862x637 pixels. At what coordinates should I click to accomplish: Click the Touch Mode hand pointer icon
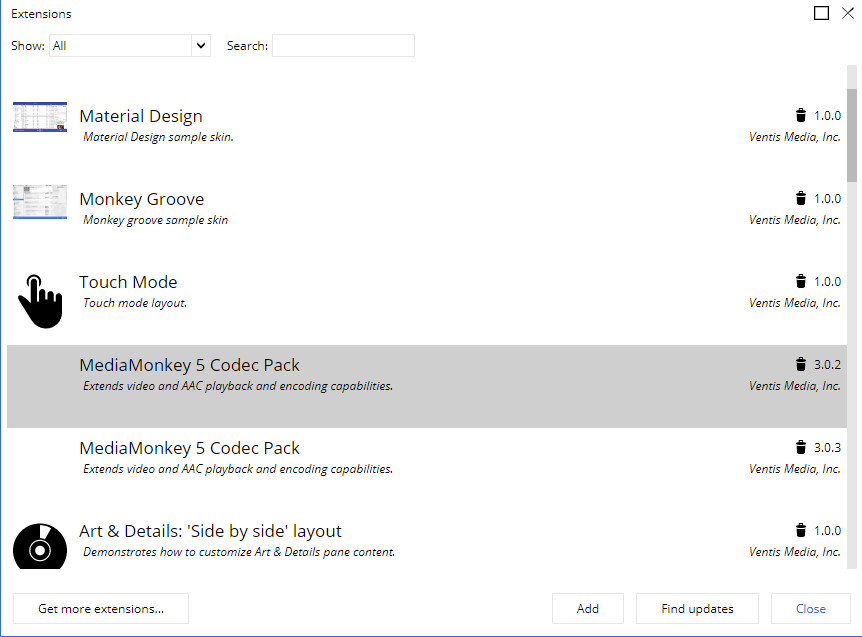40,301
